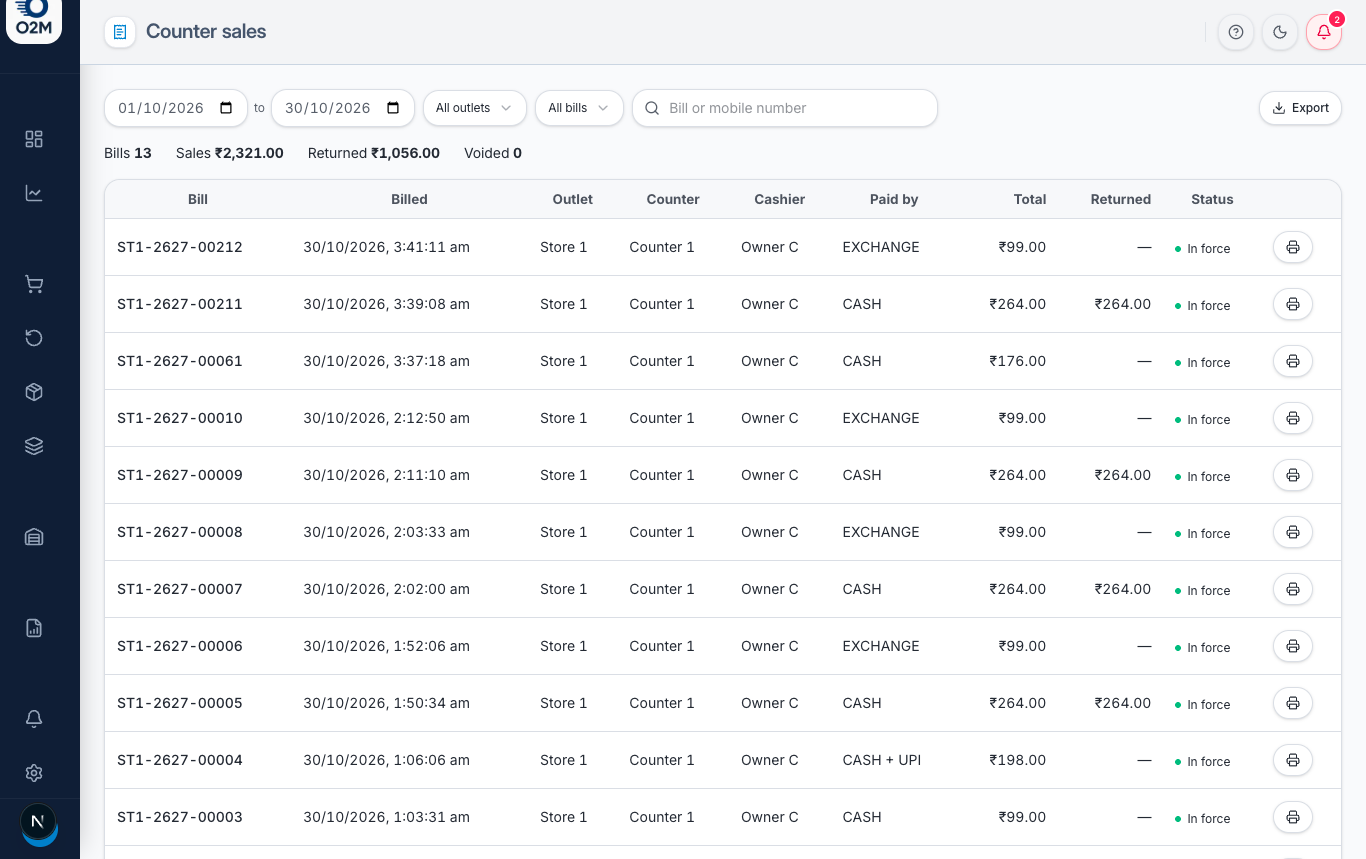Click the Export button
The image size is (1366, 859).
(1300, 108)
